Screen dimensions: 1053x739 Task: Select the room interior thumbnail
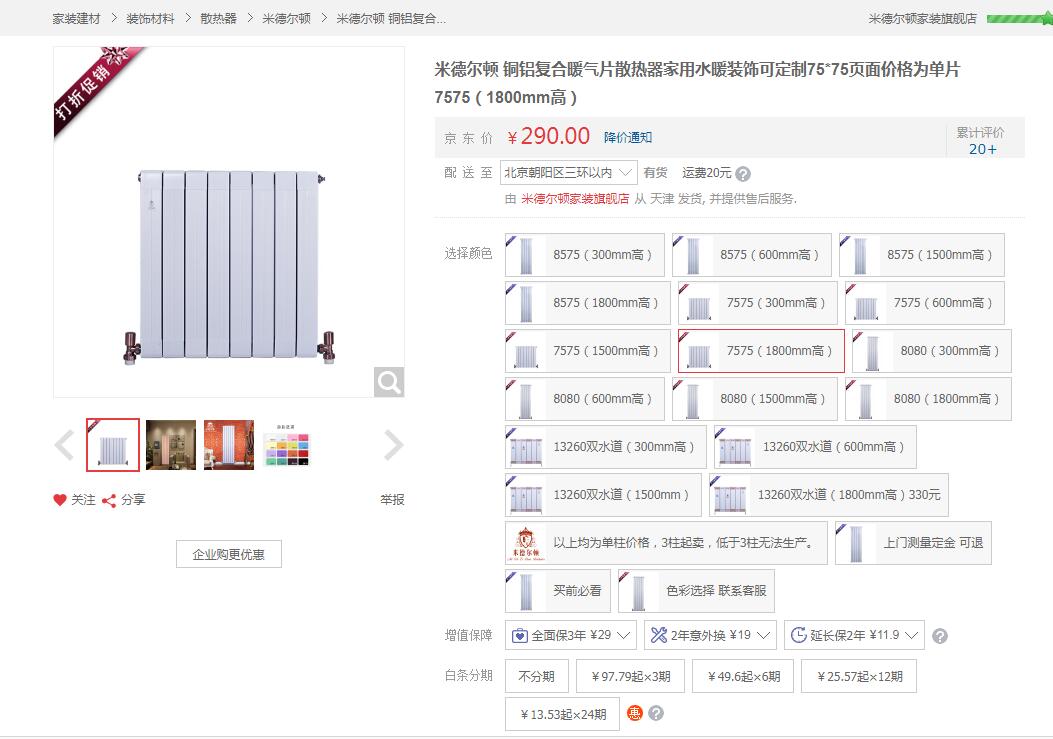coord(171,445)
